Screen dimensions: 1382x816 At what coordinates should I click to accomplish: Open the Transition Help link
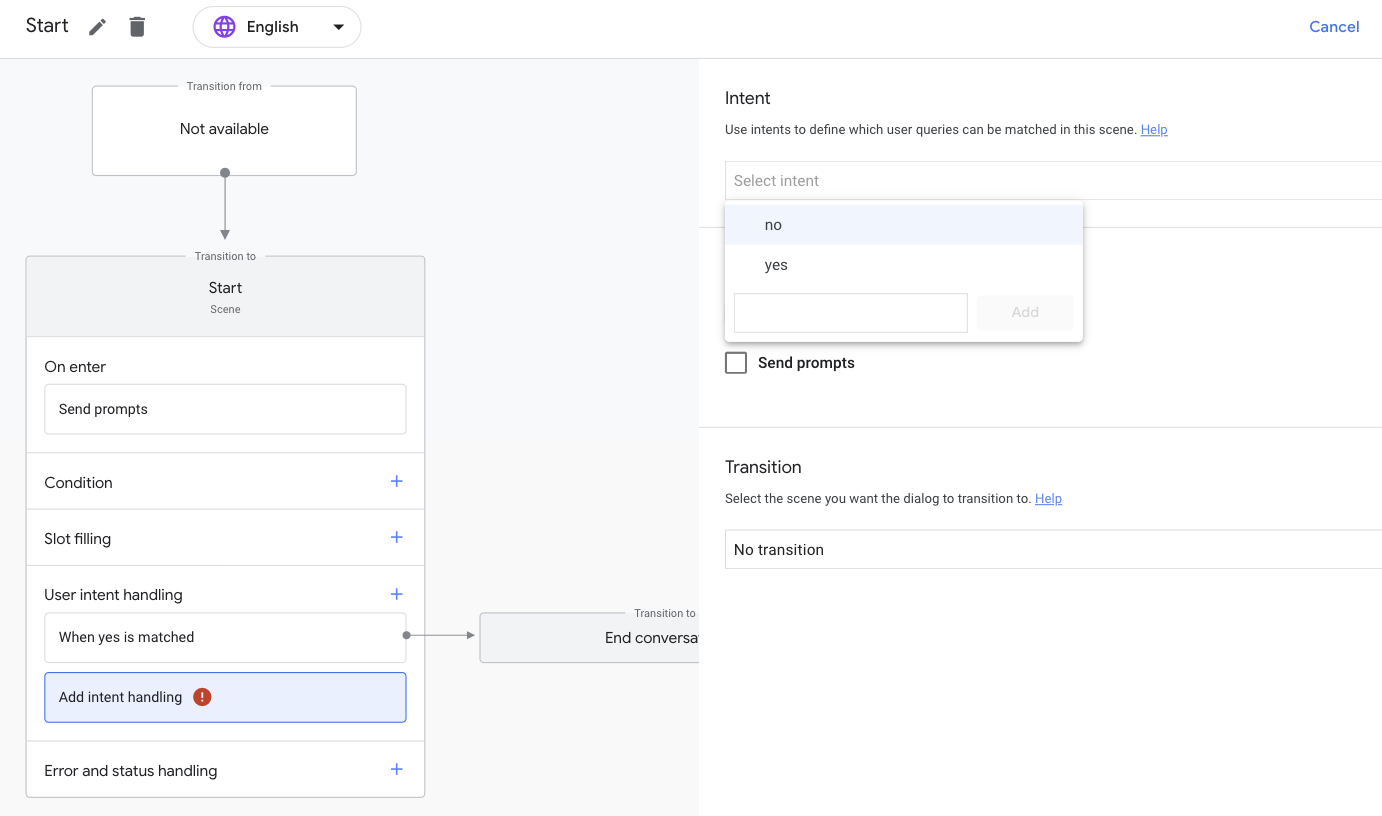pos(1048,498)
